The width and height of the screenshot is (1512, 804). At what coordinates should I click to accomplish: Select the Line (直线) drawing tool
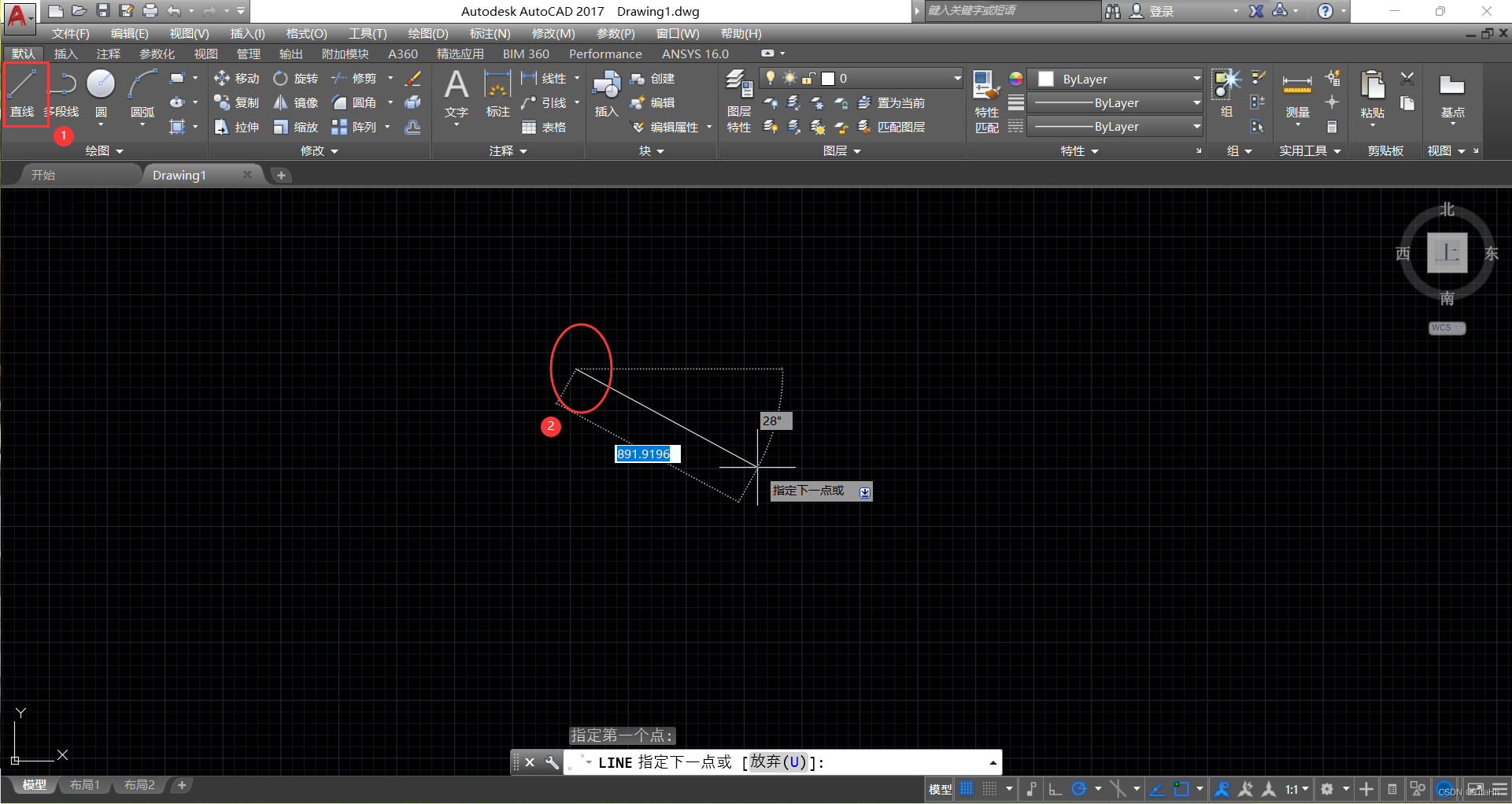23,94
